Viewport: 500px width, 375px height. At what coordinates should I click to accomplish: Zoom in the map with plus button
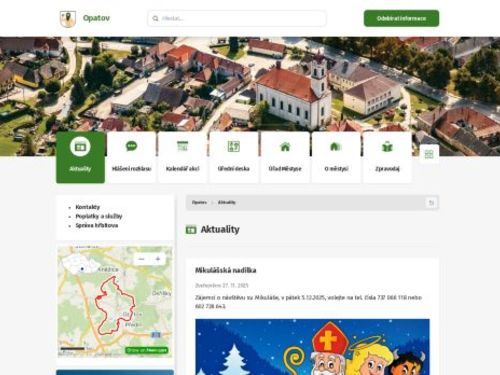(x=158, y=259)
